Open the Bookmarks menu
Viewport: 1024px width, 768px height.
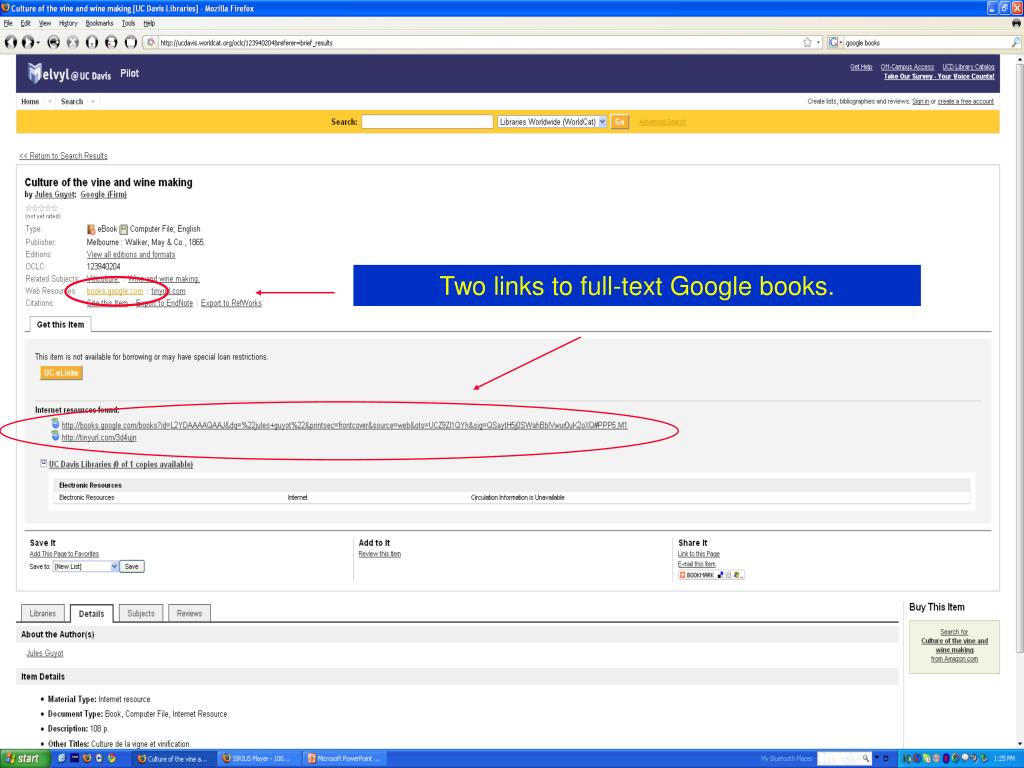click(99, 24)
